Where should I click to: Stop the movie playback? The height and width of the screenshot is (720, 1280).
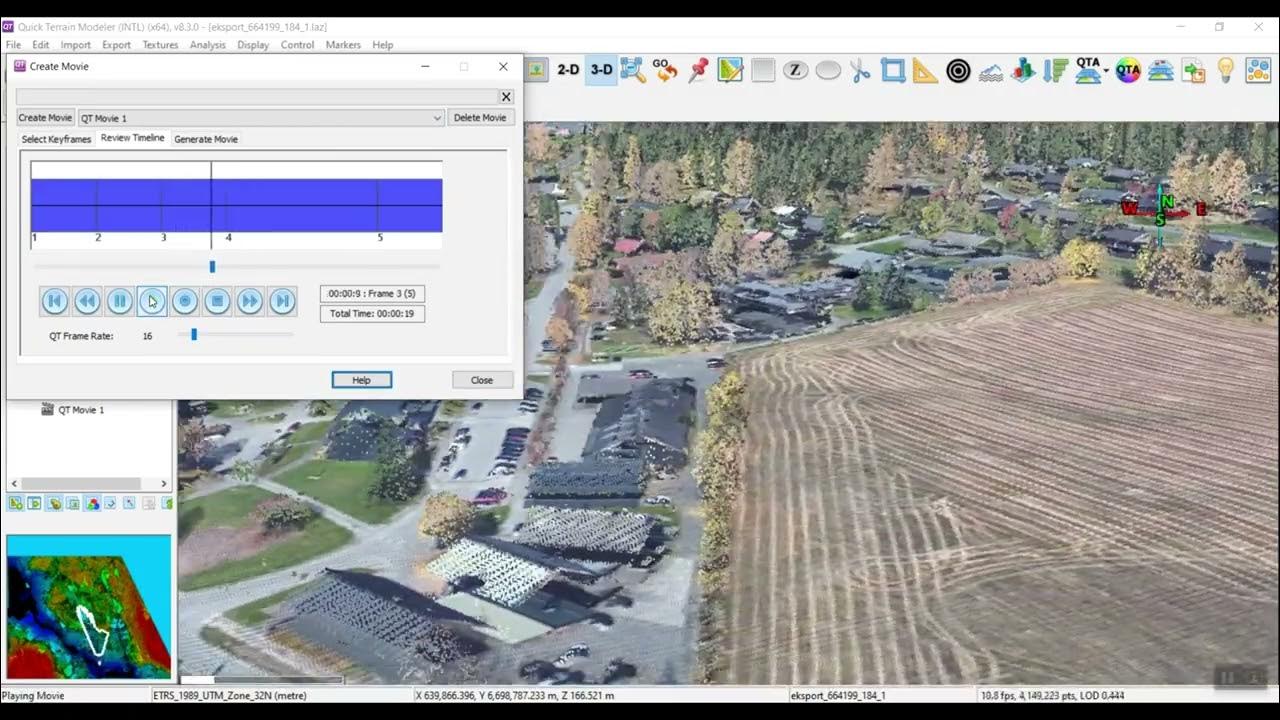click(217, 301)
